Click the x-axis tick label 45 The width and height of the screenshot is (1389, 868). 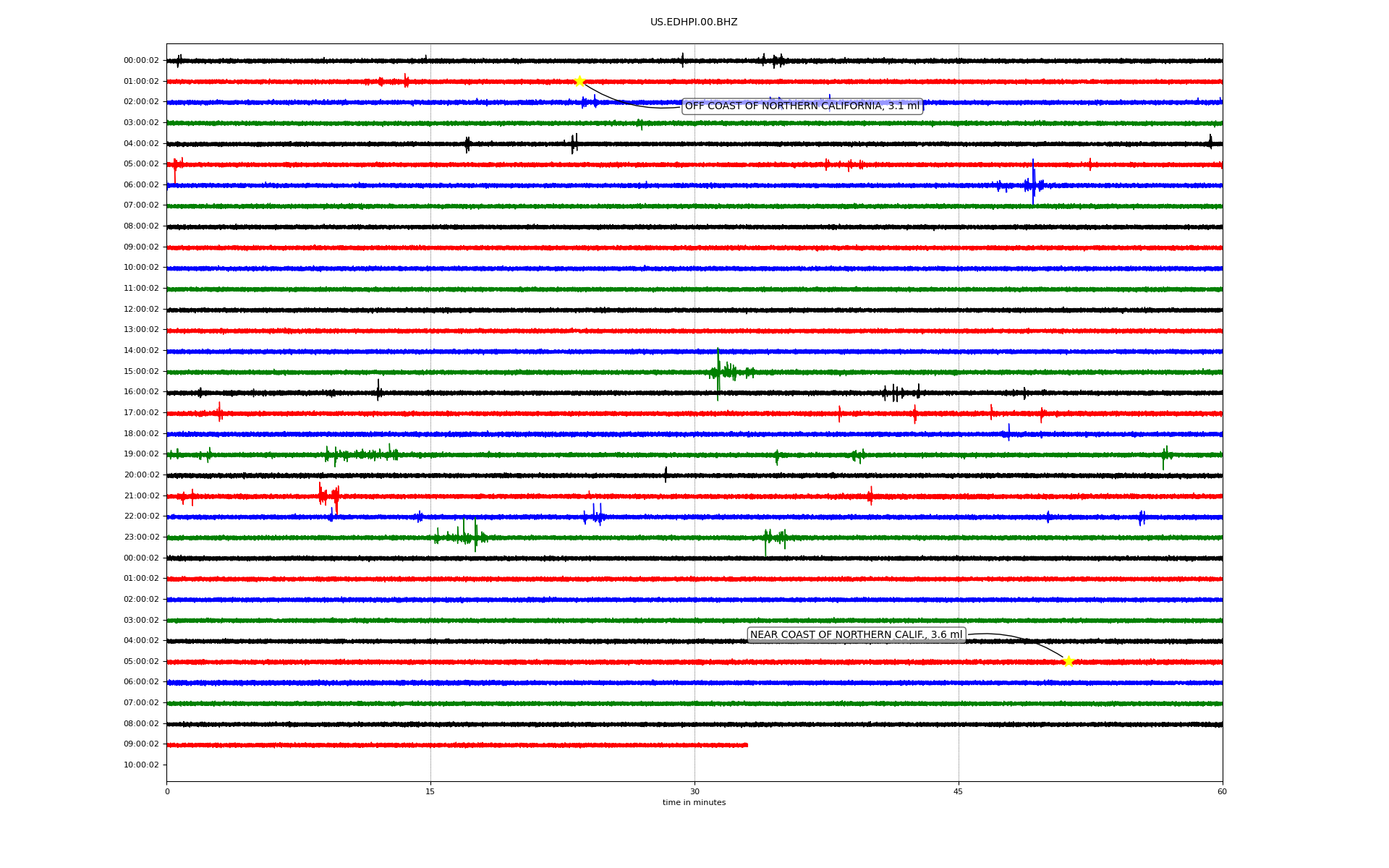pos(959,791)
